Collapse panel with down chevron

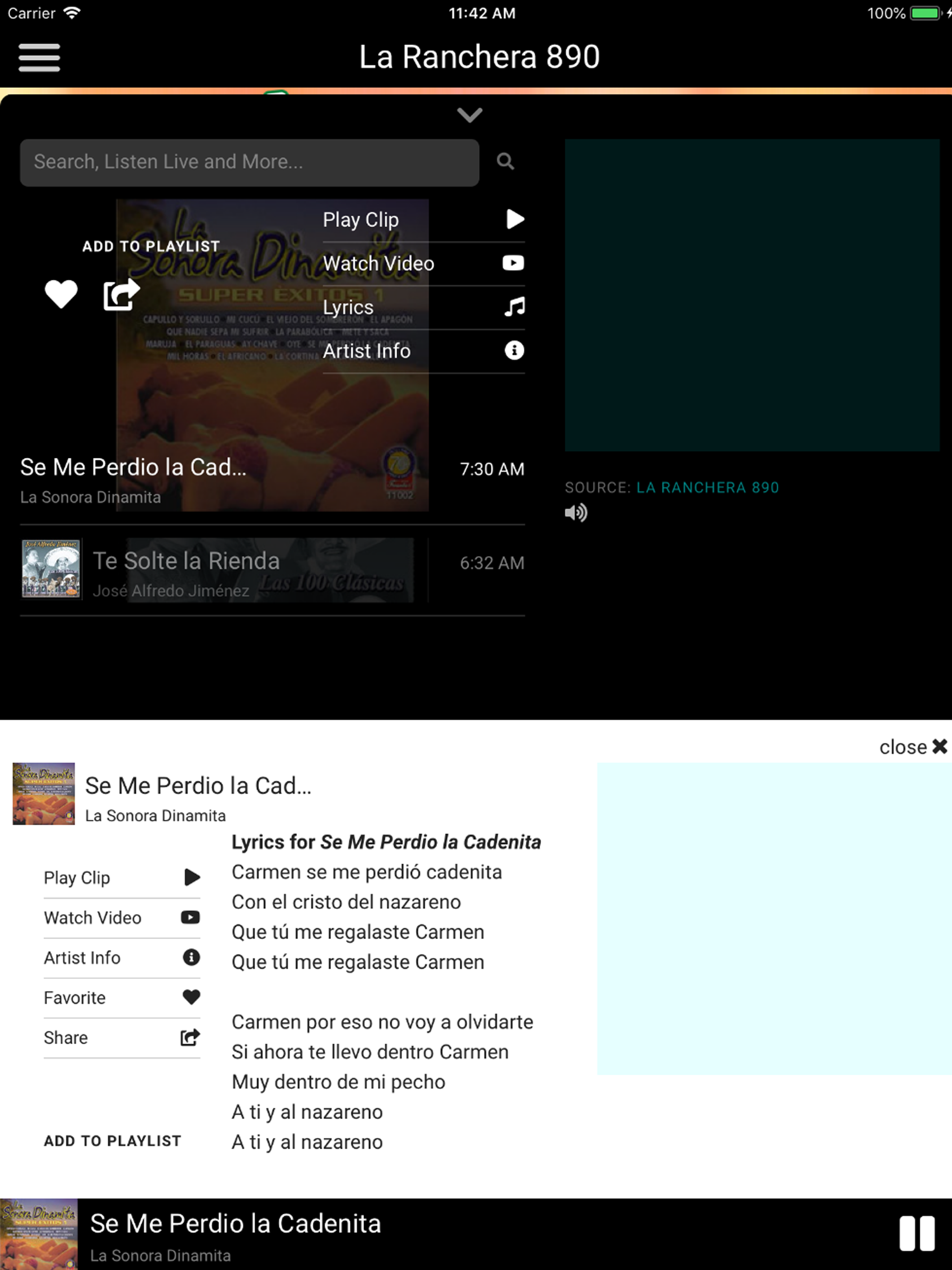[x=469, y=115]
